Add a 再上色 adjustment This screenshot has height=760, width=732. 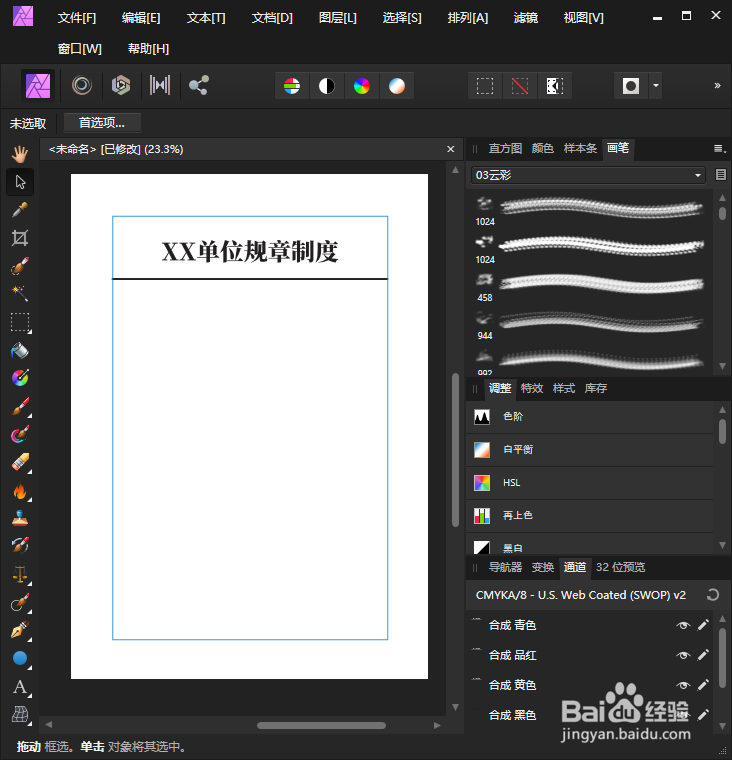(x=589, y=515)
